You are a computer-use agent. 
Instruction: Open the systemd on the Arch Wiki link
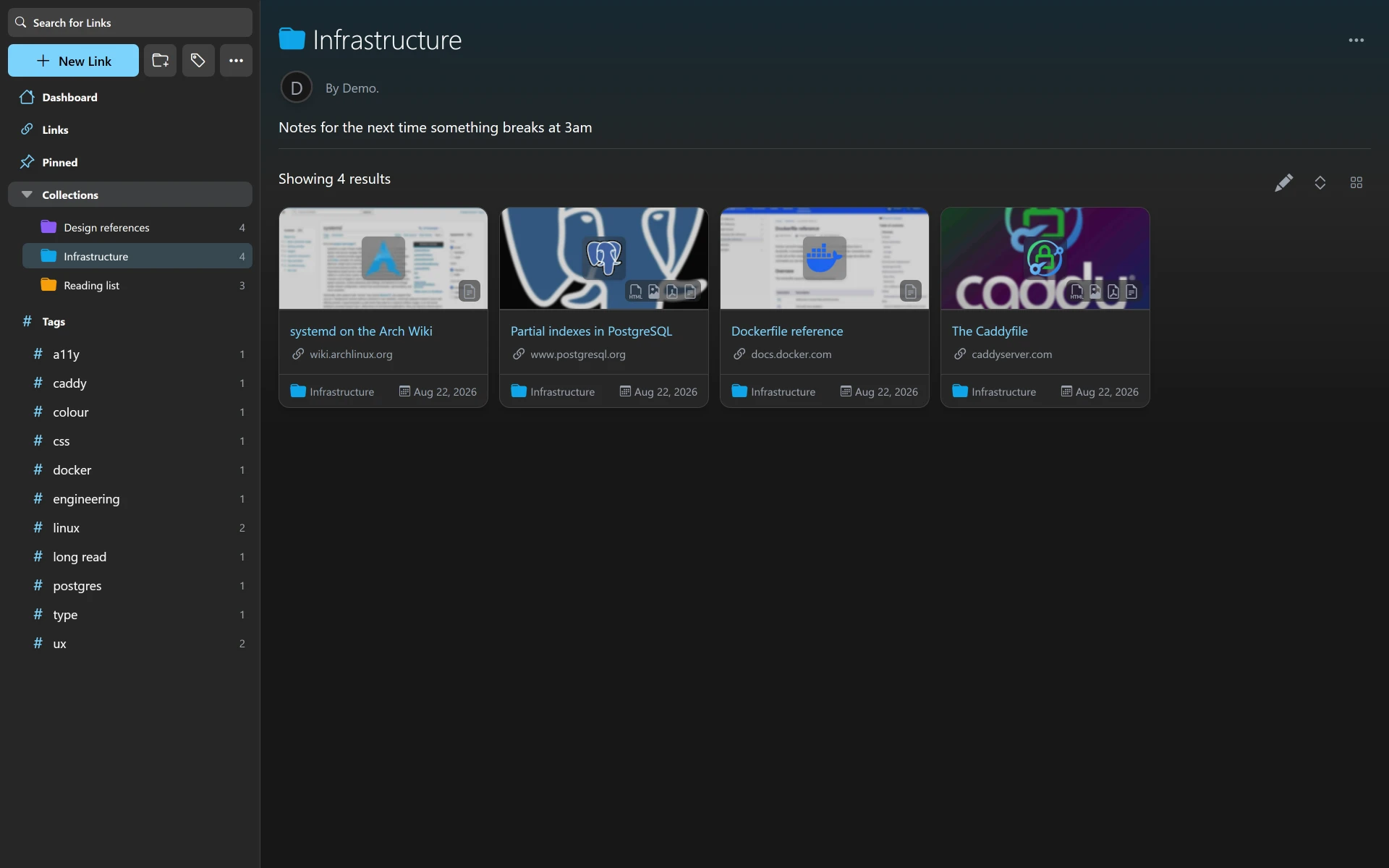361,331
